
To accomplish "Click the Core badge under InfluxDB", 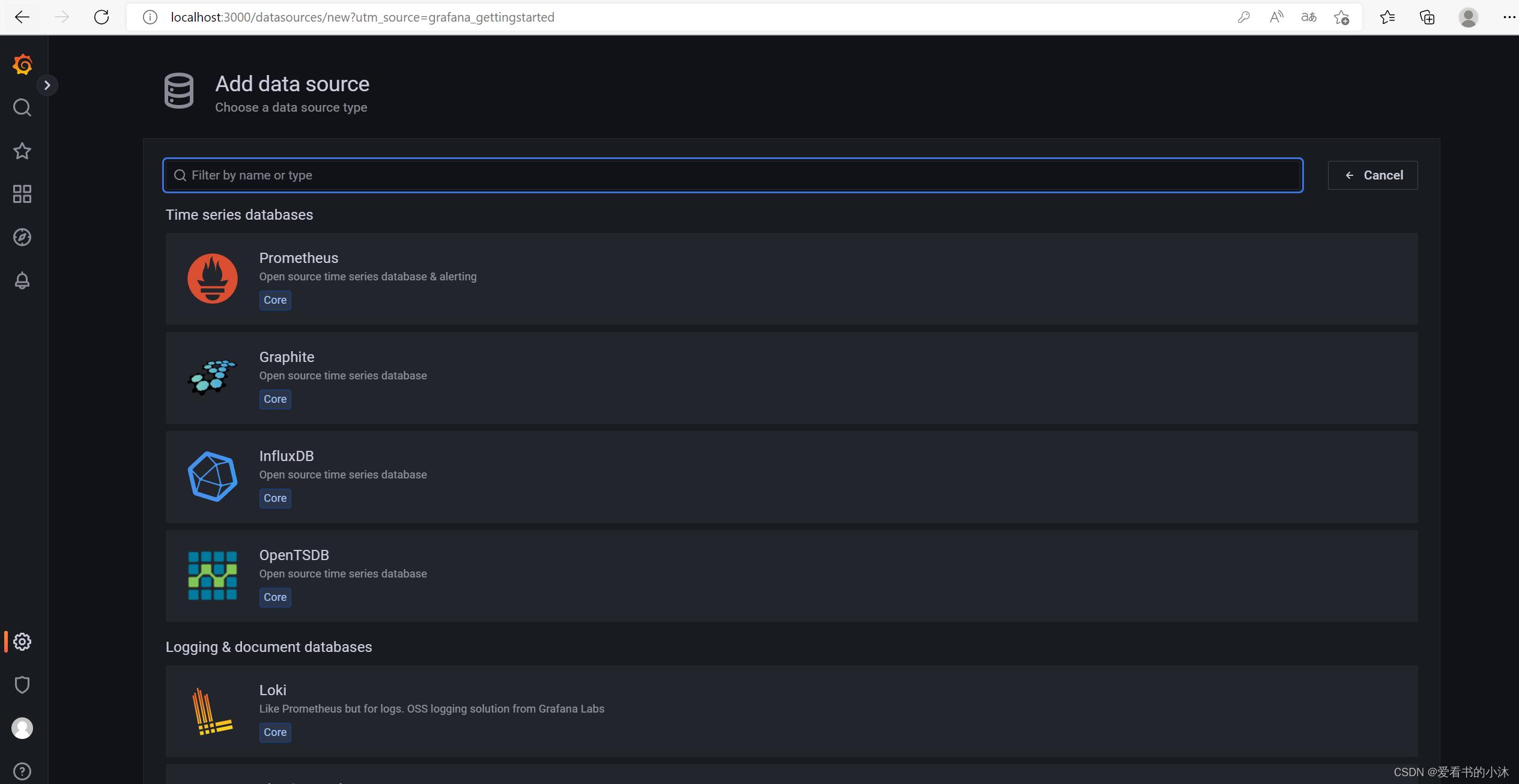I will click(x=275, y=498).
